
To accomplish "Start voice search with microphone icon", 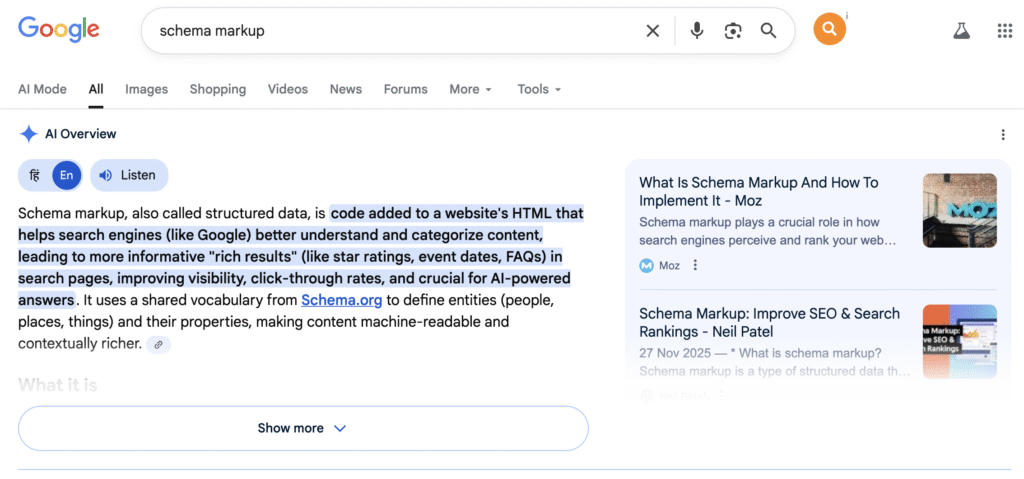I will 697,31.
